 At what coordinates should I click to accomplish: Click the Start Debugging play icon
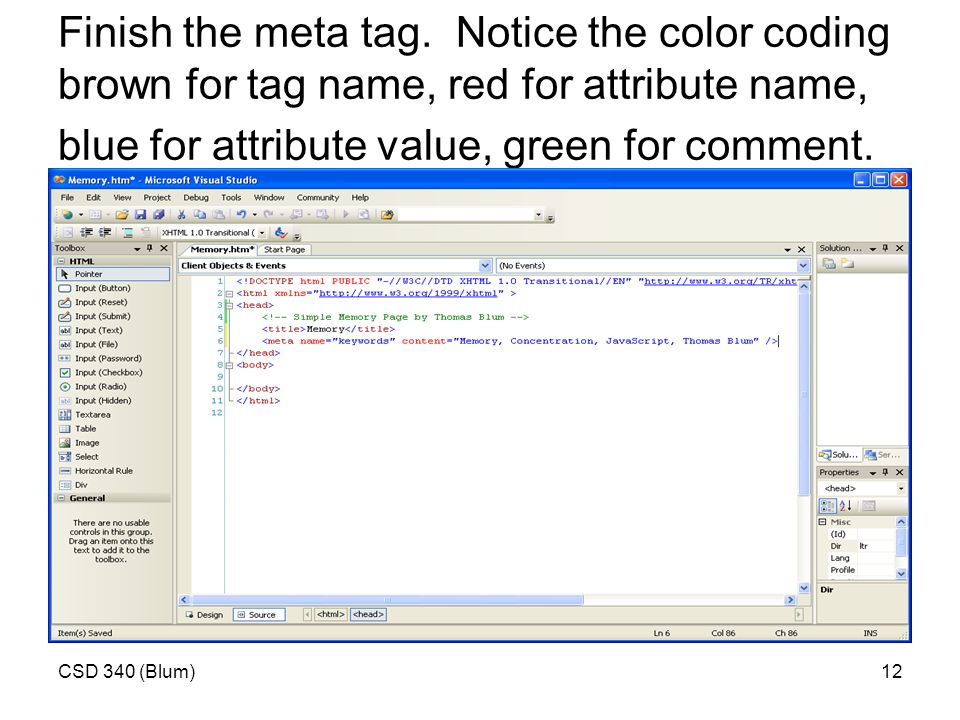345,215
